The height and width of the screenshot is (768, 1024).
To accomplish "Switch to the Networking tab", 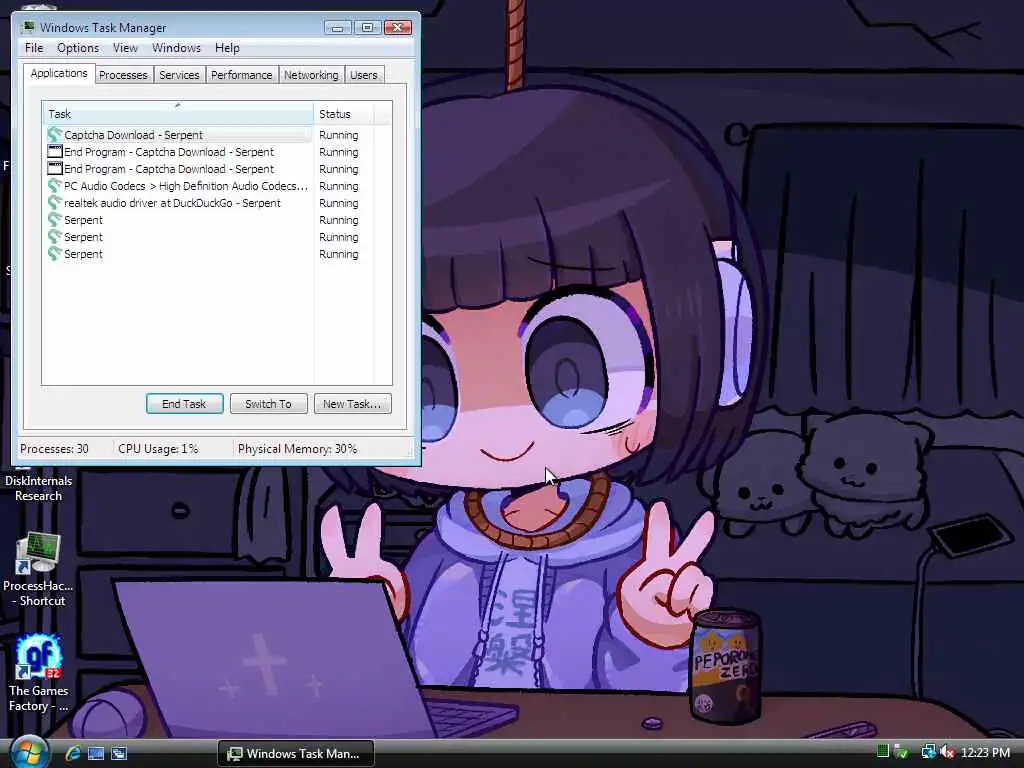I will point(311,75).
